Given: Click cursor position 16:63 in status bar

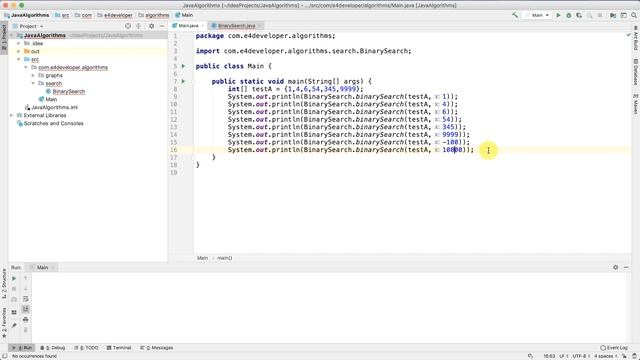Looking at the screenshot, I should coord(549,356).
